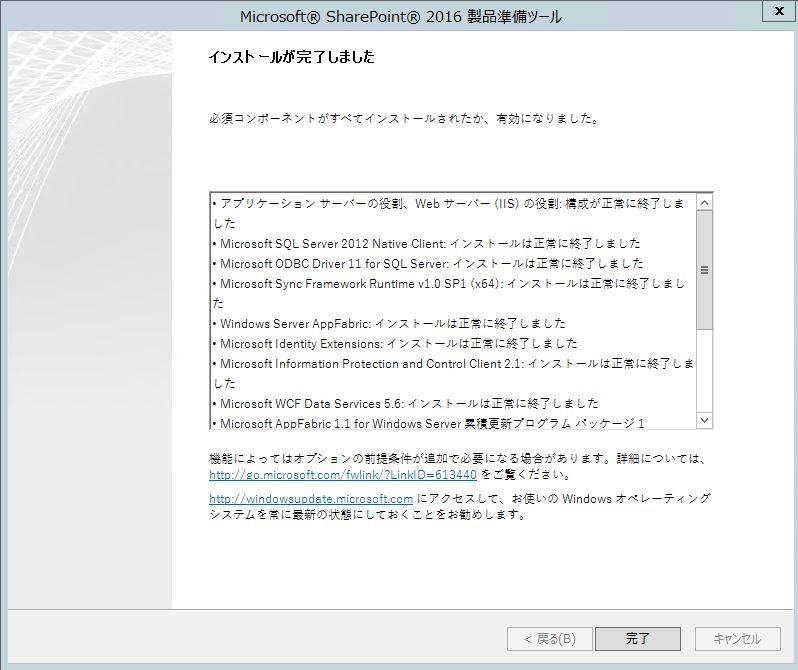Select the Microsoft SQL Server 2012 Native Client line
Viewport: 798px width, 670px height.
[427, 243]
